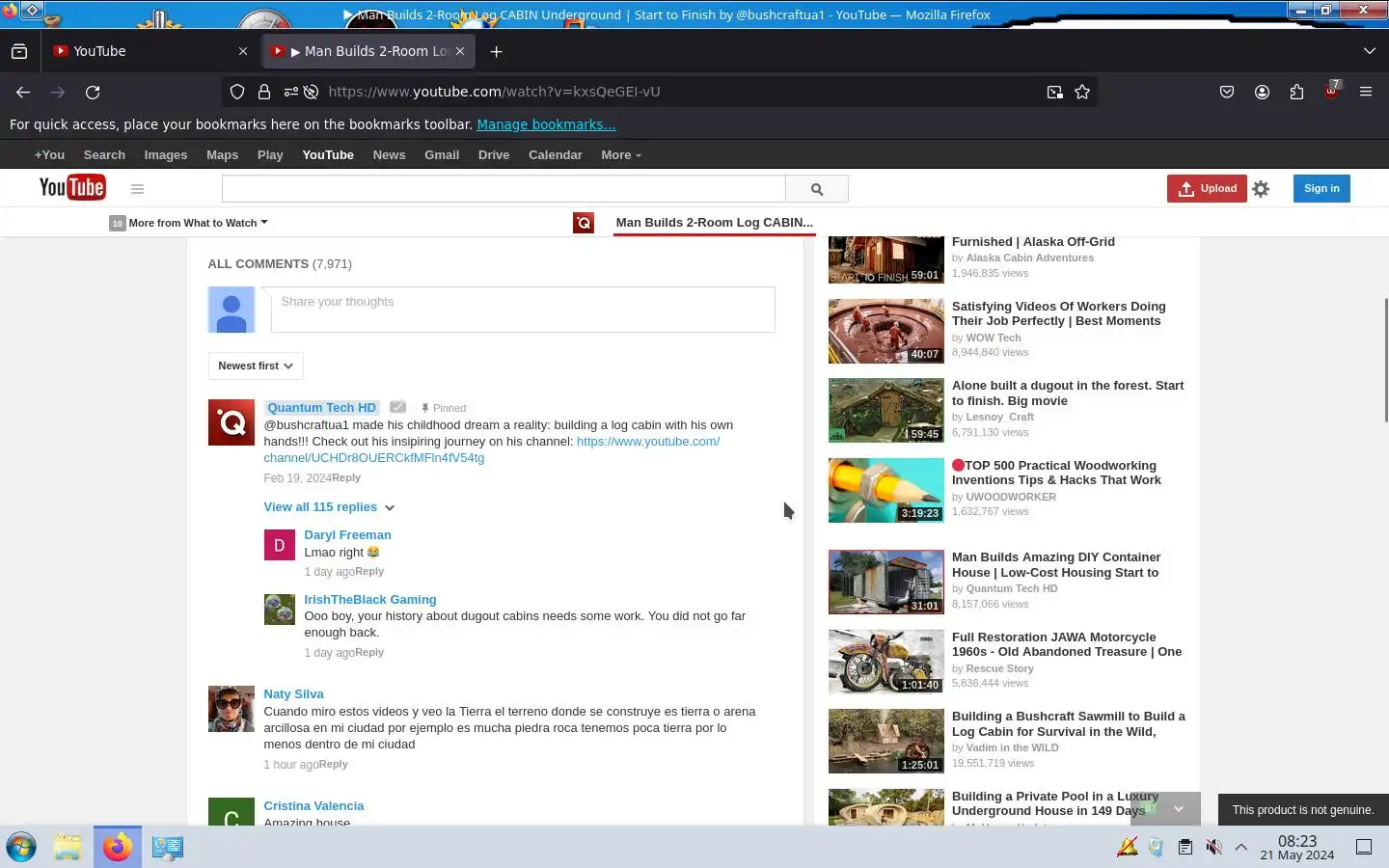Open Daryl Freeman's profile link
The image size is (1389, 868).
pos(347,534)
